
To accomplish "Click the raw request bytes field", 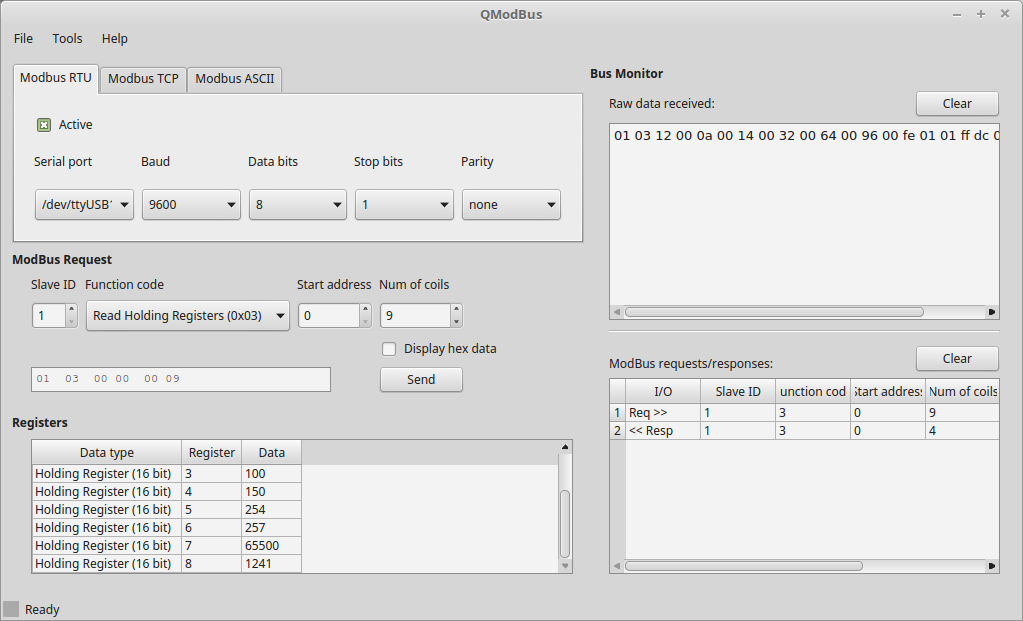I will 181,380.
